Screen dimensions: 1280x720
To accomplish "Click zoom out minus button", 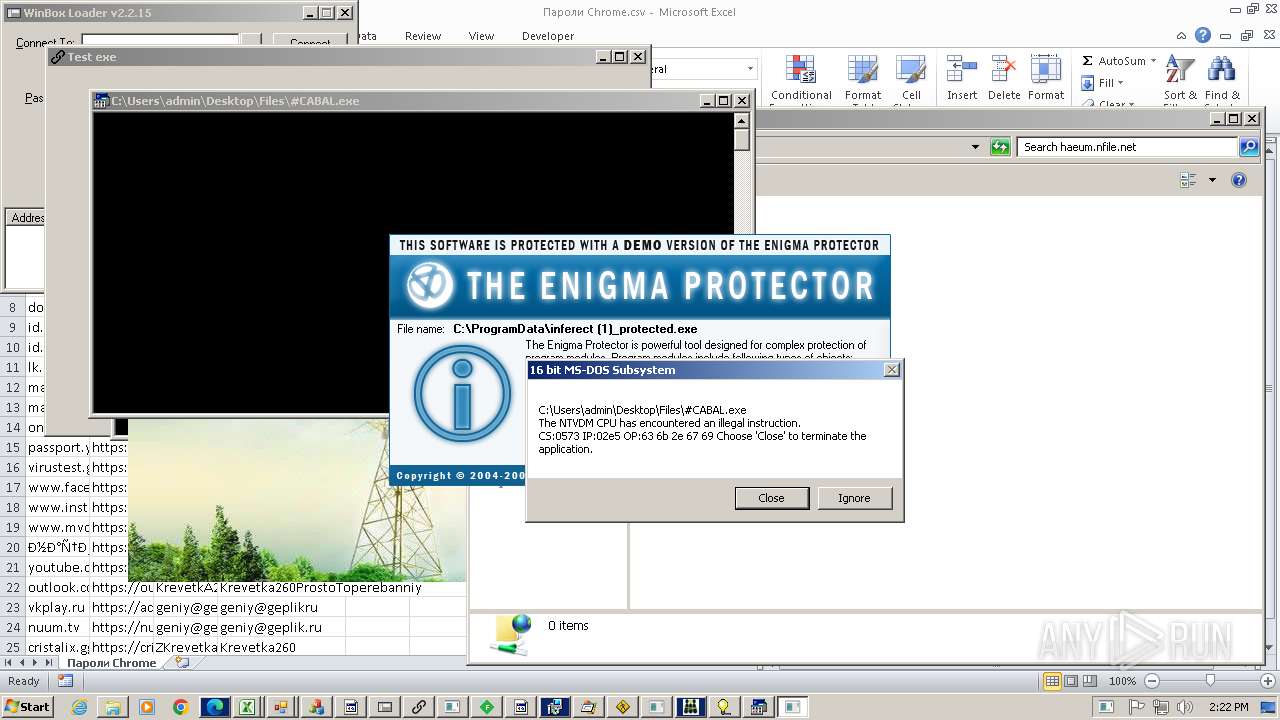I will (x=1151, y=681).
